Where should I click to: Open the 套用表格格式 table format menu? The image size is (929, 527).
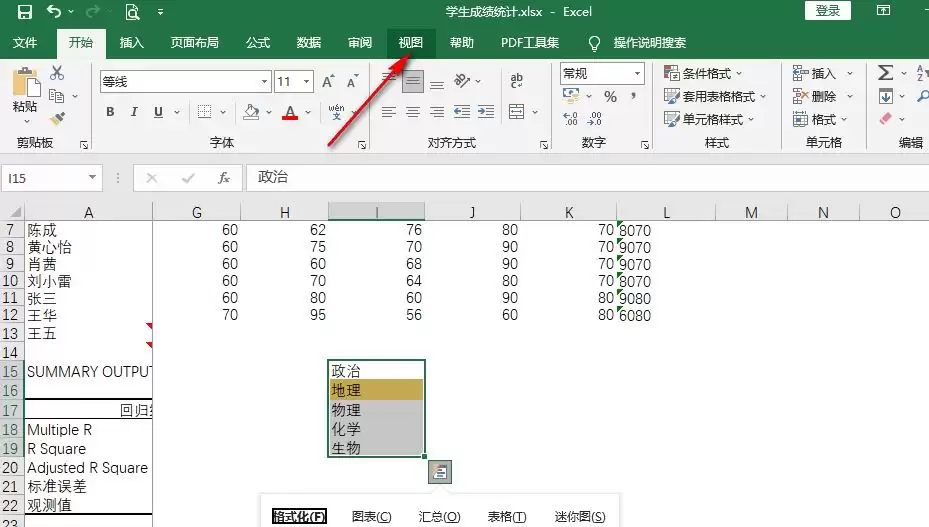715,97
